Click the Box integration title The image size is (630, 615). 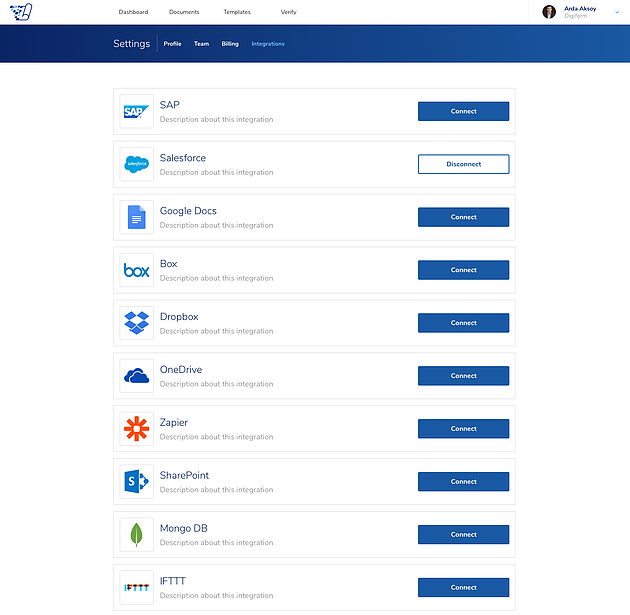(168, 264)
